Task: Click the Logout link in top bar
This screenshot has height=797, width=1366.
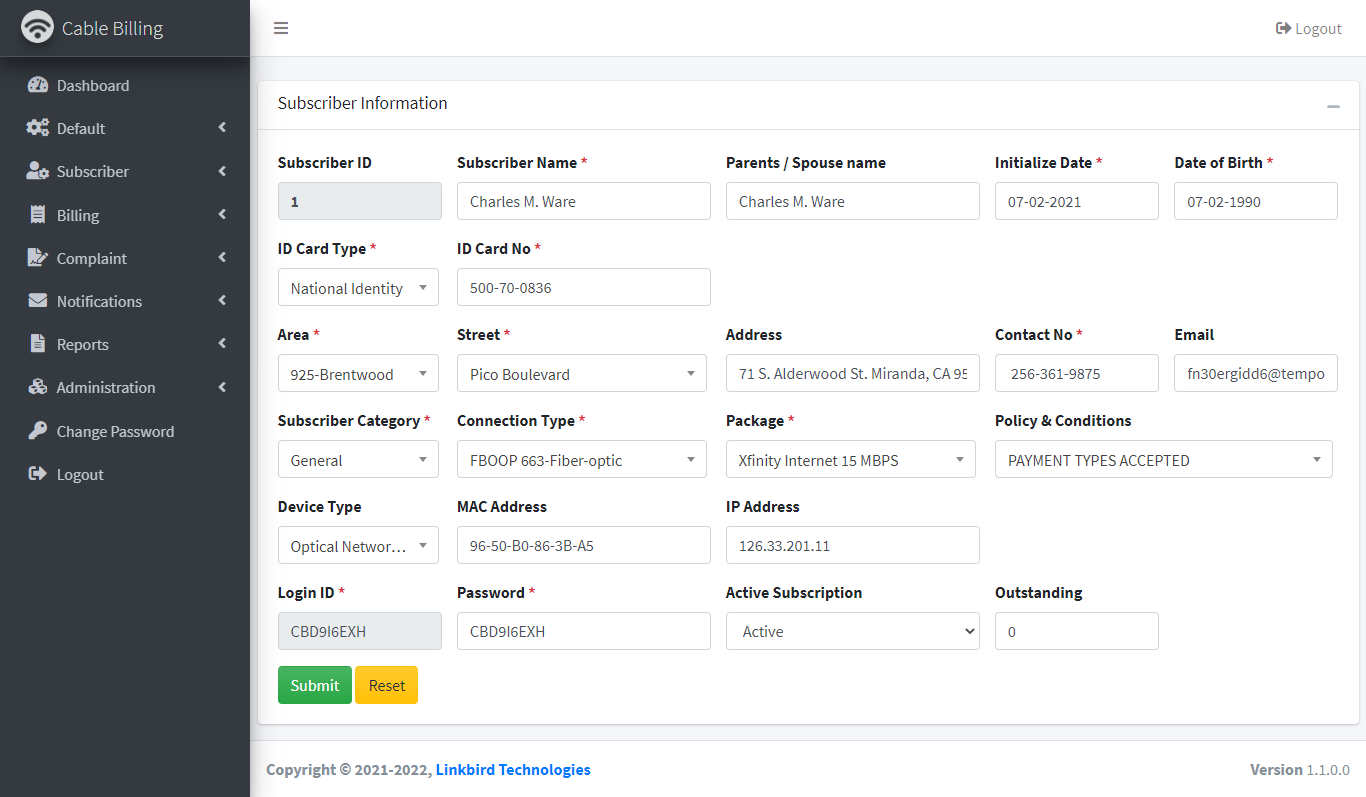Action: coord(1308,28)
